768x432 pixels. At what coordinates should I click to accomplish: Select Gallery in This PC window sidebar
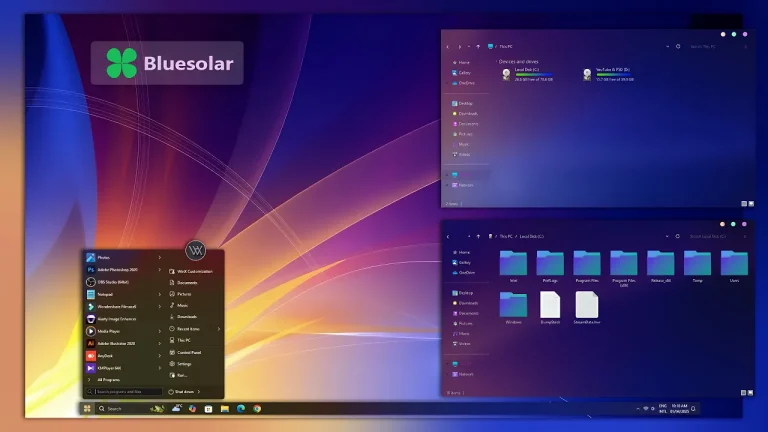[461, 72]
